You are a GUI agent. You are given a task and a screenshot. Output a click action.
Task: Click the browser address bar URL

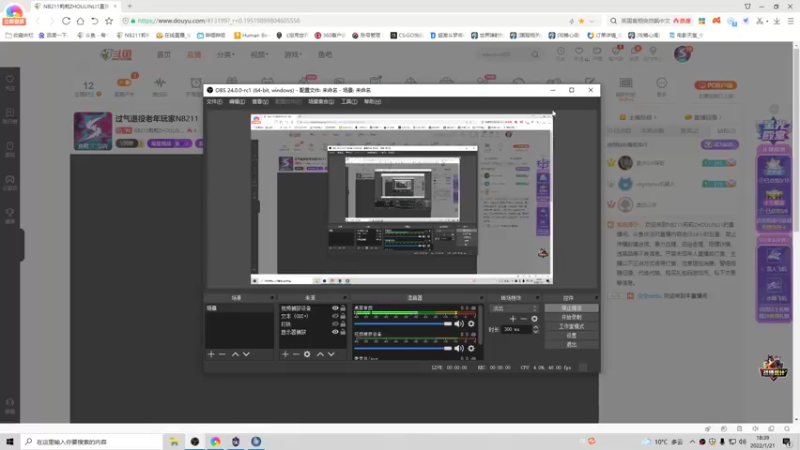[x=219, y=21]
